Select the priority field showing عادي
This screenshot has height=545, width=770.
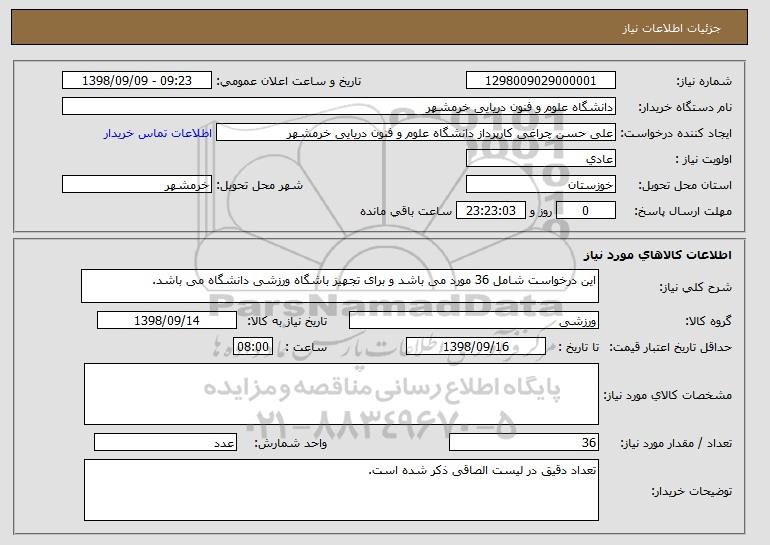(x=541, y=159)
